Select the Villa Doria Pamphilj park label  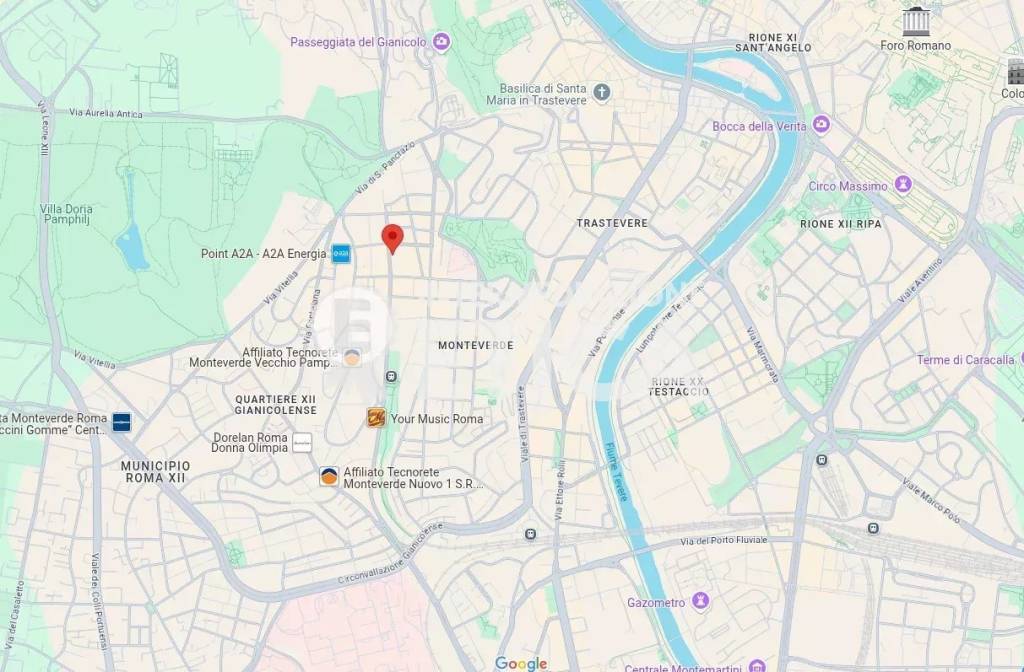pos(66,214)
